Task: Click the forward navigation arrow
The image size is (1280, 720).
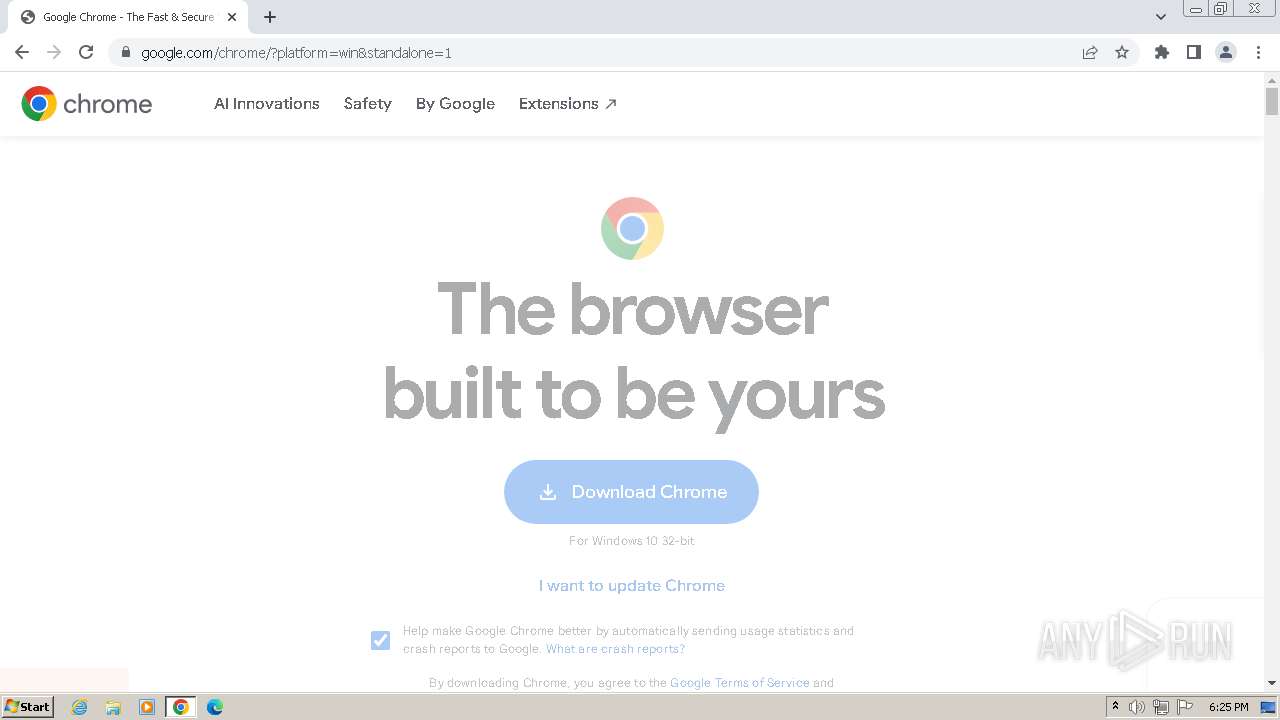Action: coord(54,52)
